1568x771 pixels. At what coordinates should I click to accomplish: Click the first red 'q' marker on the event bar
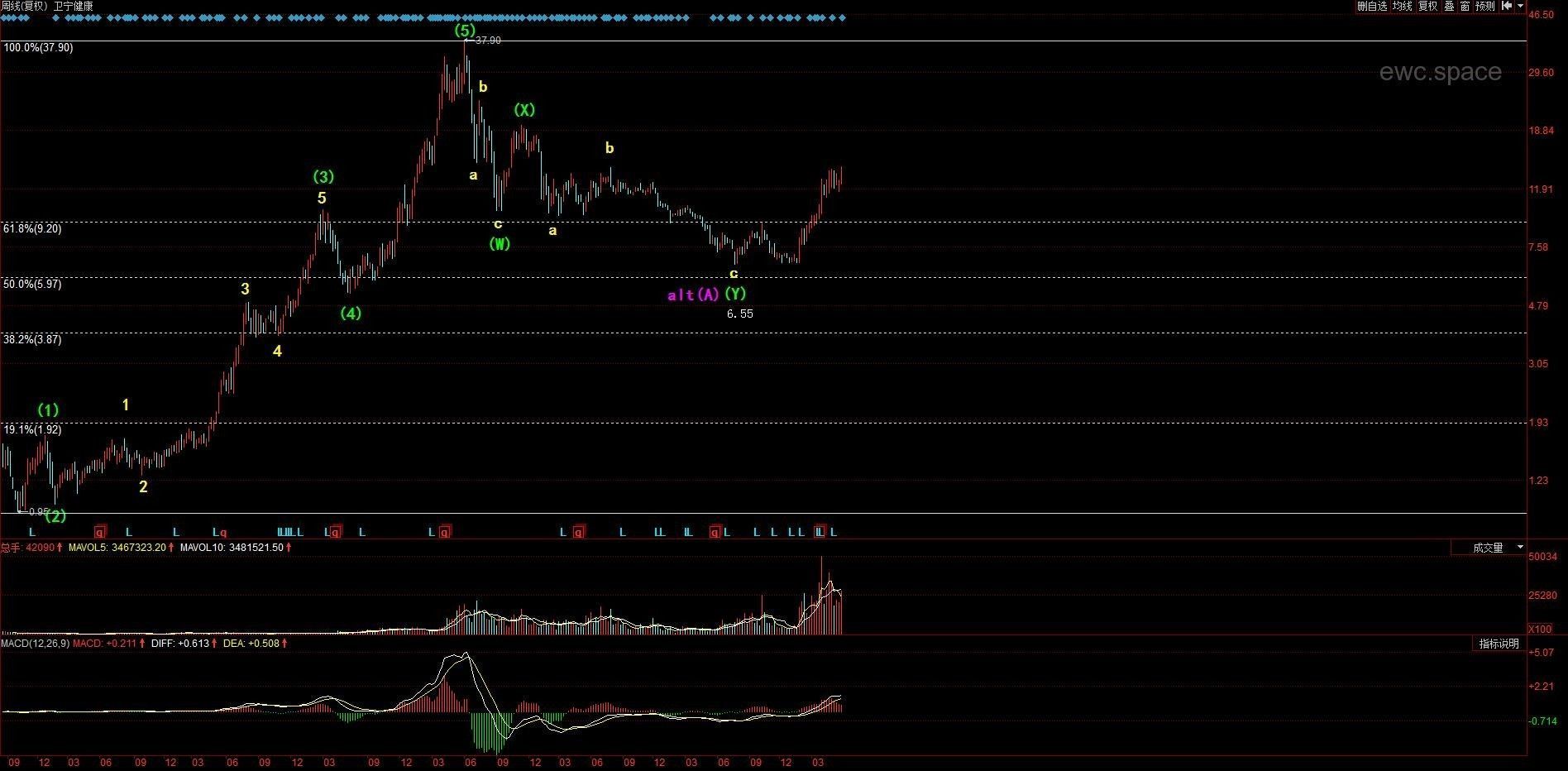(100, 532)
